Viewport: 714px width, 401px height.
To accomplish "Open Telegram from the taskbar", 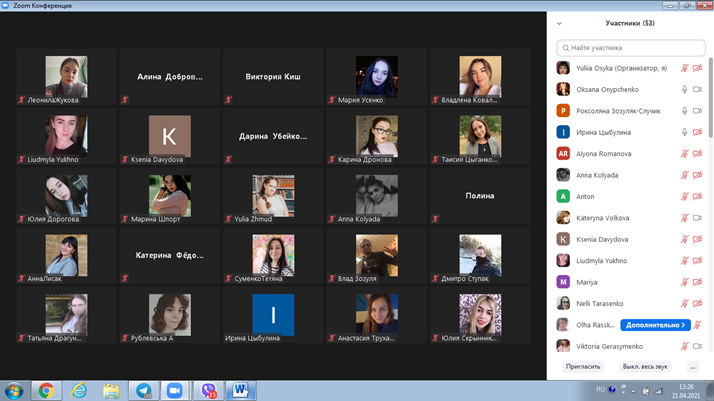I will 143,390.
